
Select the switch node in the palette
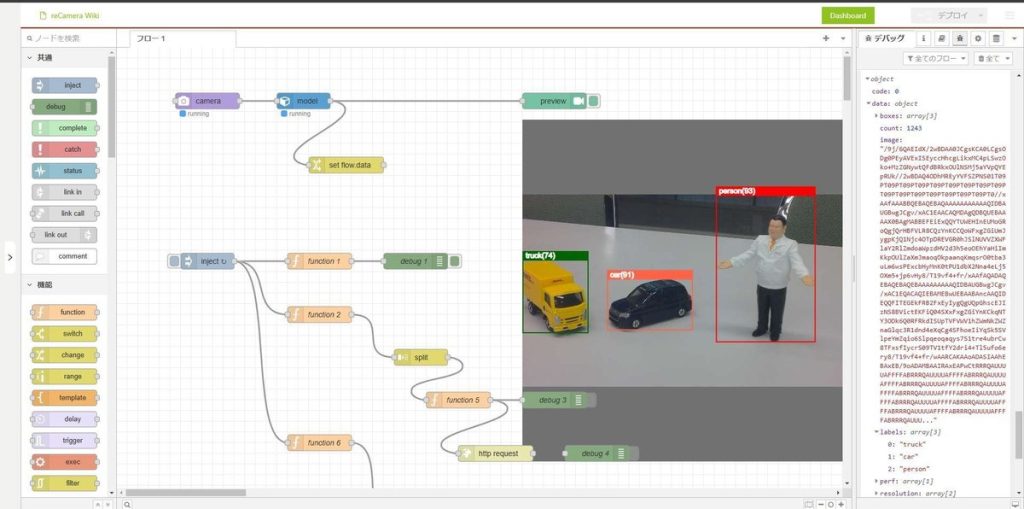pyautogui.click(x=65, y=334)
